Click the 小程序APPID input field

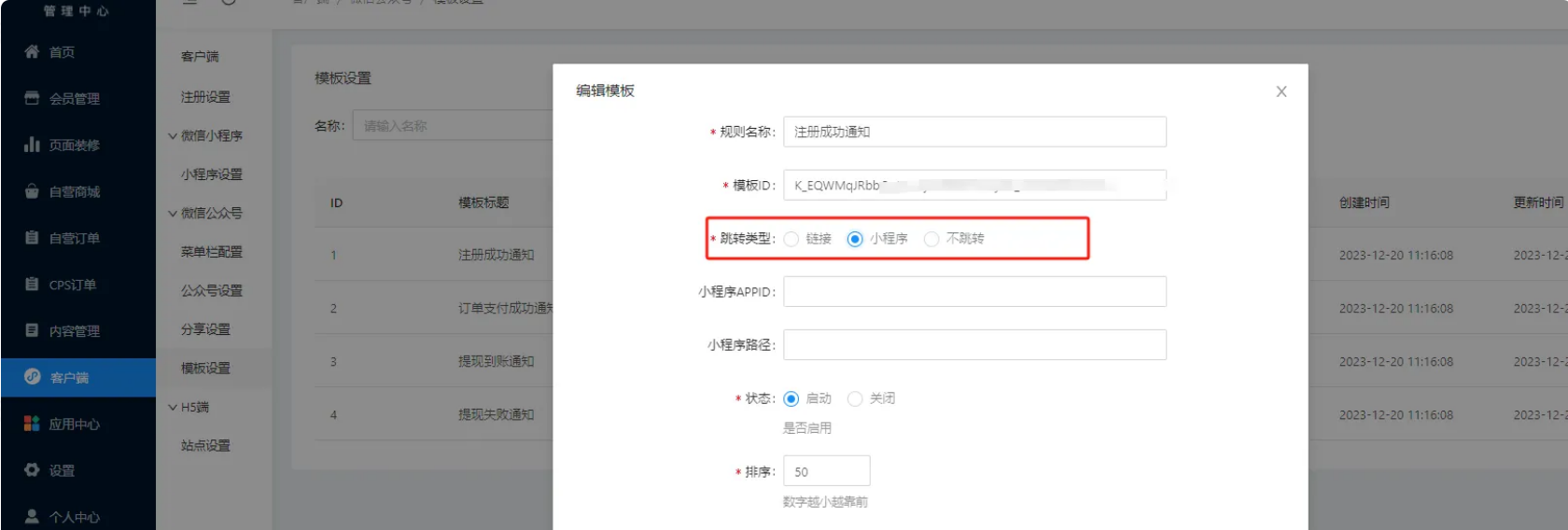pyautogui.click(x=974, y=291)
